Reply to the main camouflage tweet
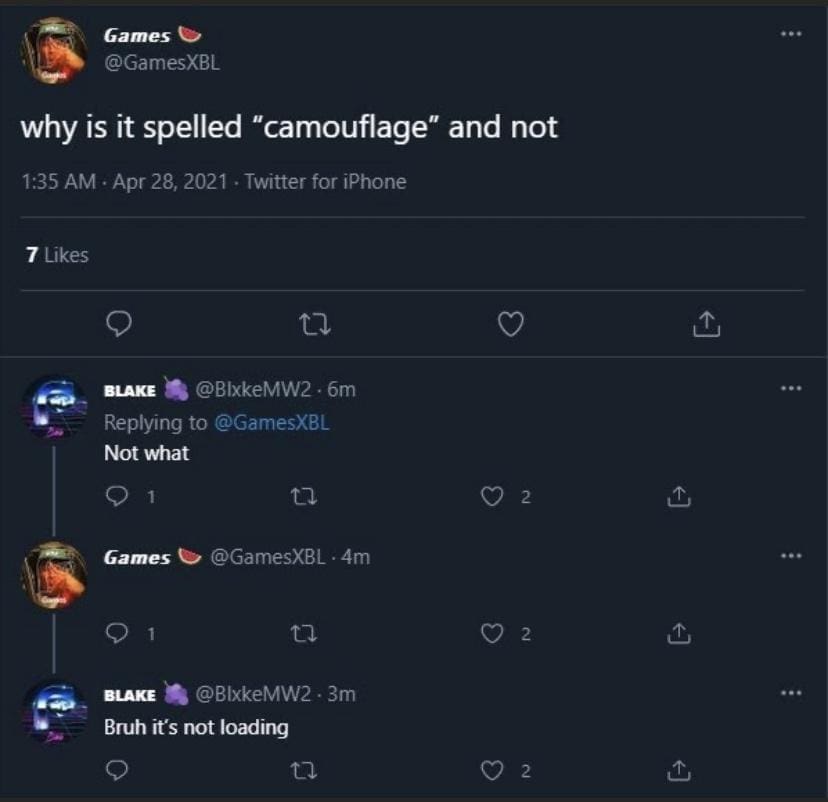The image size is (828, 802). click(x=120, y=324)
